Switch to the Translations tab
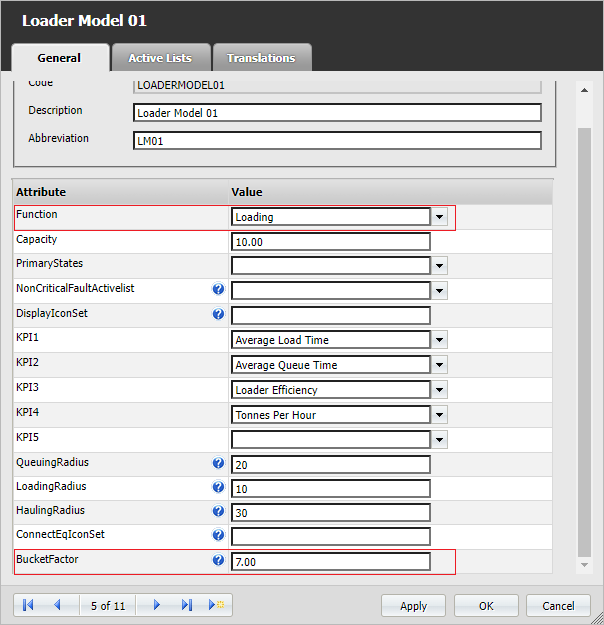 click(x=262, y=58)
